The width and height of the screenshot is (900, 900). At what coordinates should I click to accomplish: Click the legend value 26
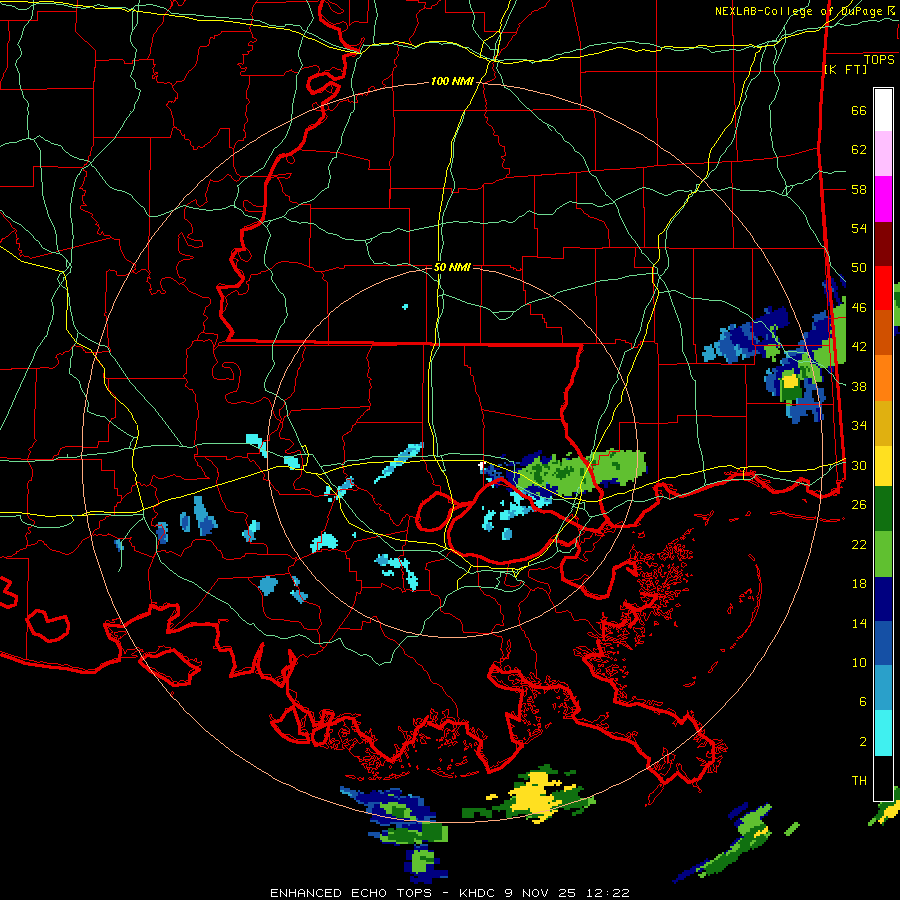(859, 505)
